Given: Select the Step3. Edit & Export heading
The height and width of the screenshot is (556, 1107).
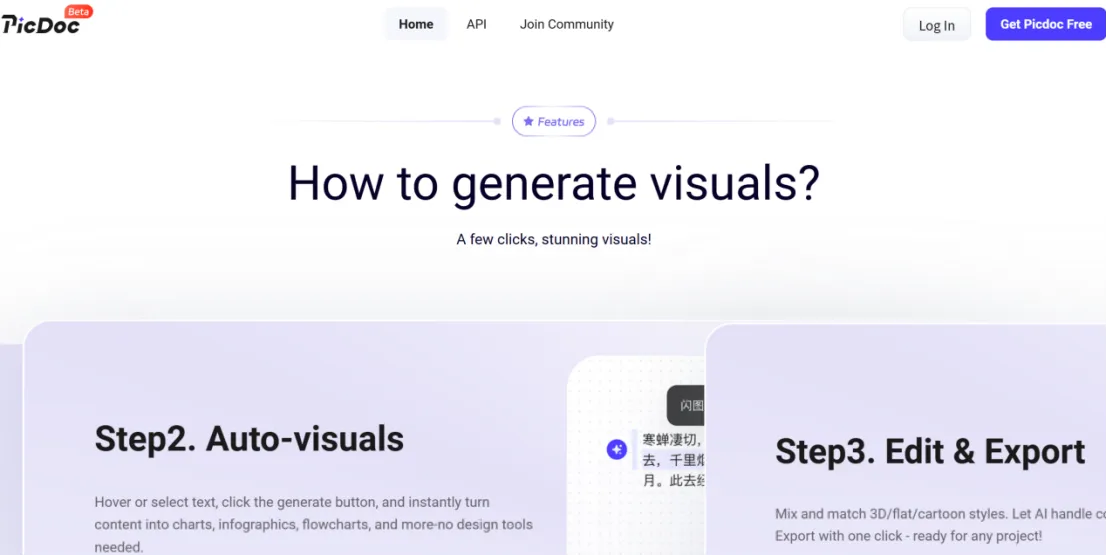Looking at the screenshot, I should tap(929, 452).
